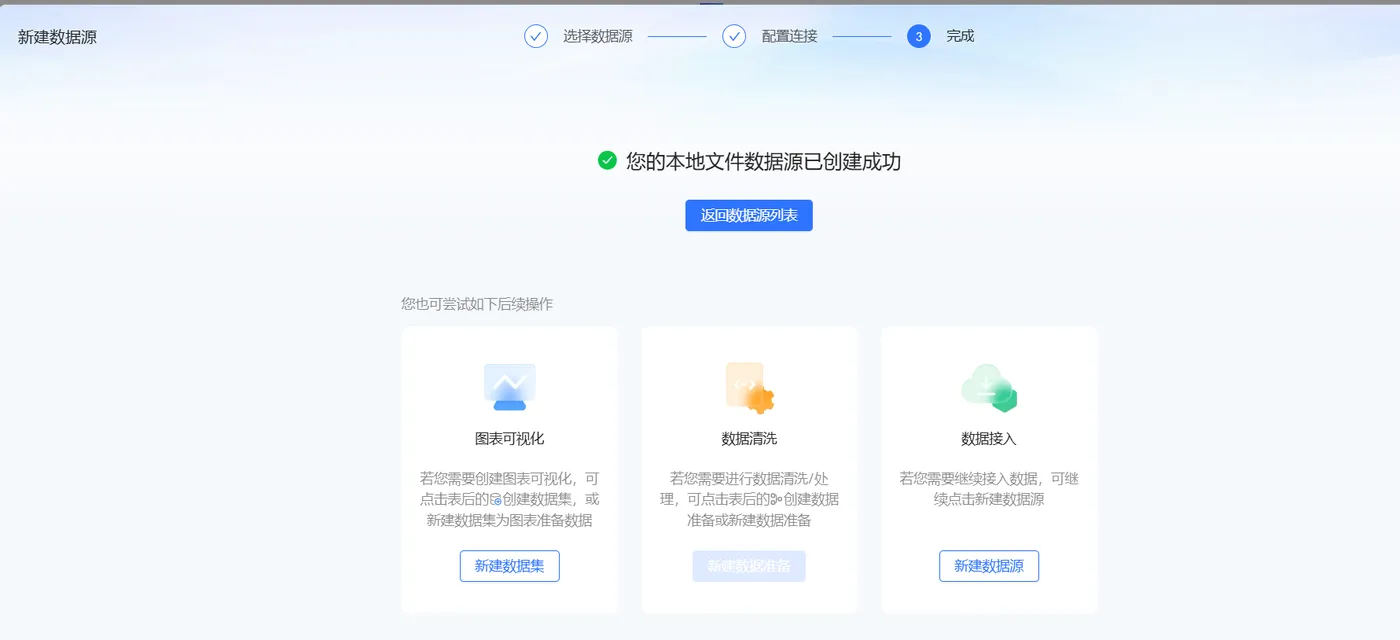The width and height of the screenshot is (1400, 640).
Task: Click the disabled 新建数据准备 button
Action: point(749,566)
